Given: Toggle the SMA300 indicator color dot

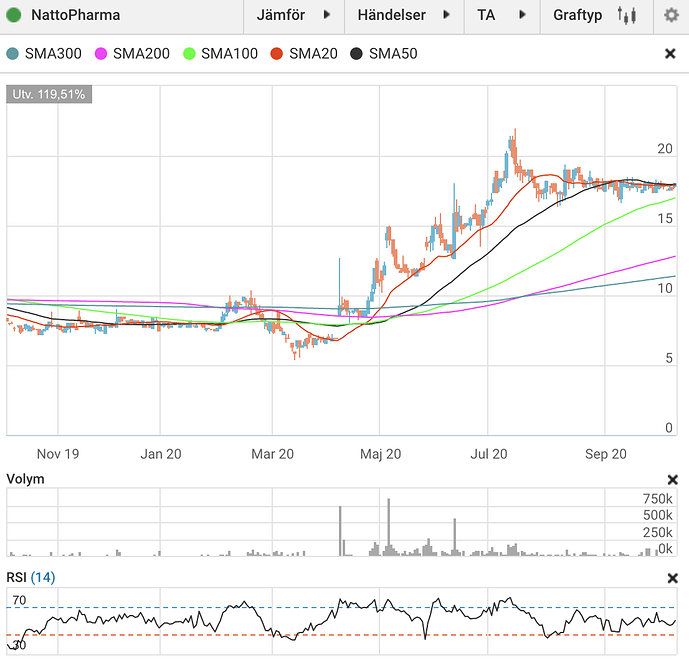Looking at the screenshot, I should [13, 54].
